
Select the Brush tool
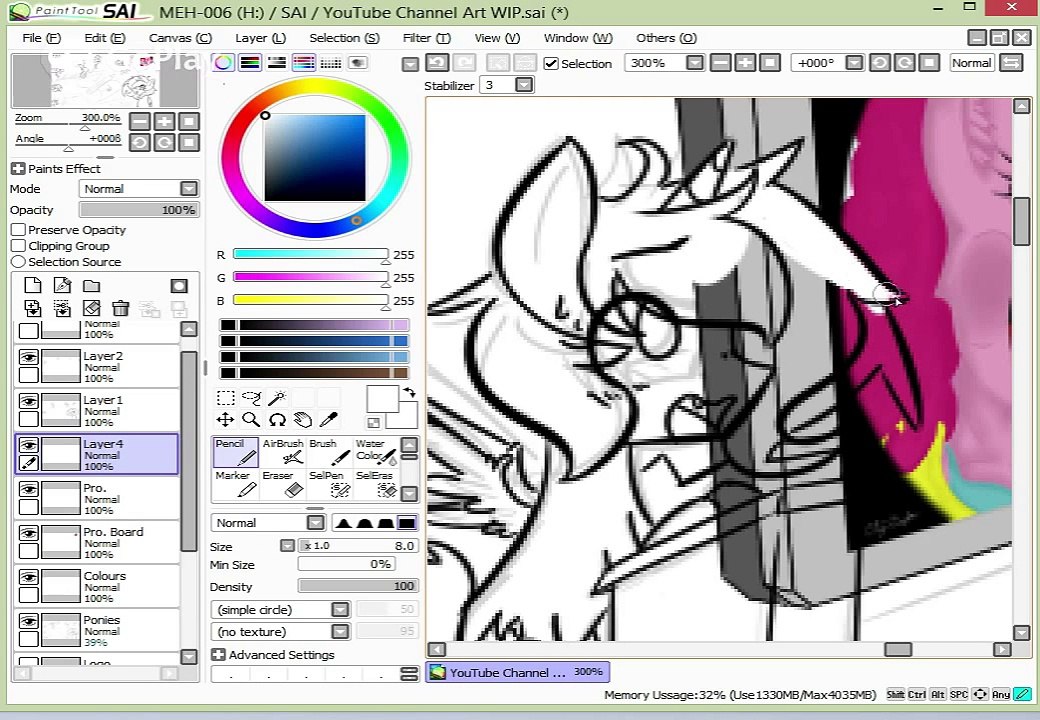point(330,451)
